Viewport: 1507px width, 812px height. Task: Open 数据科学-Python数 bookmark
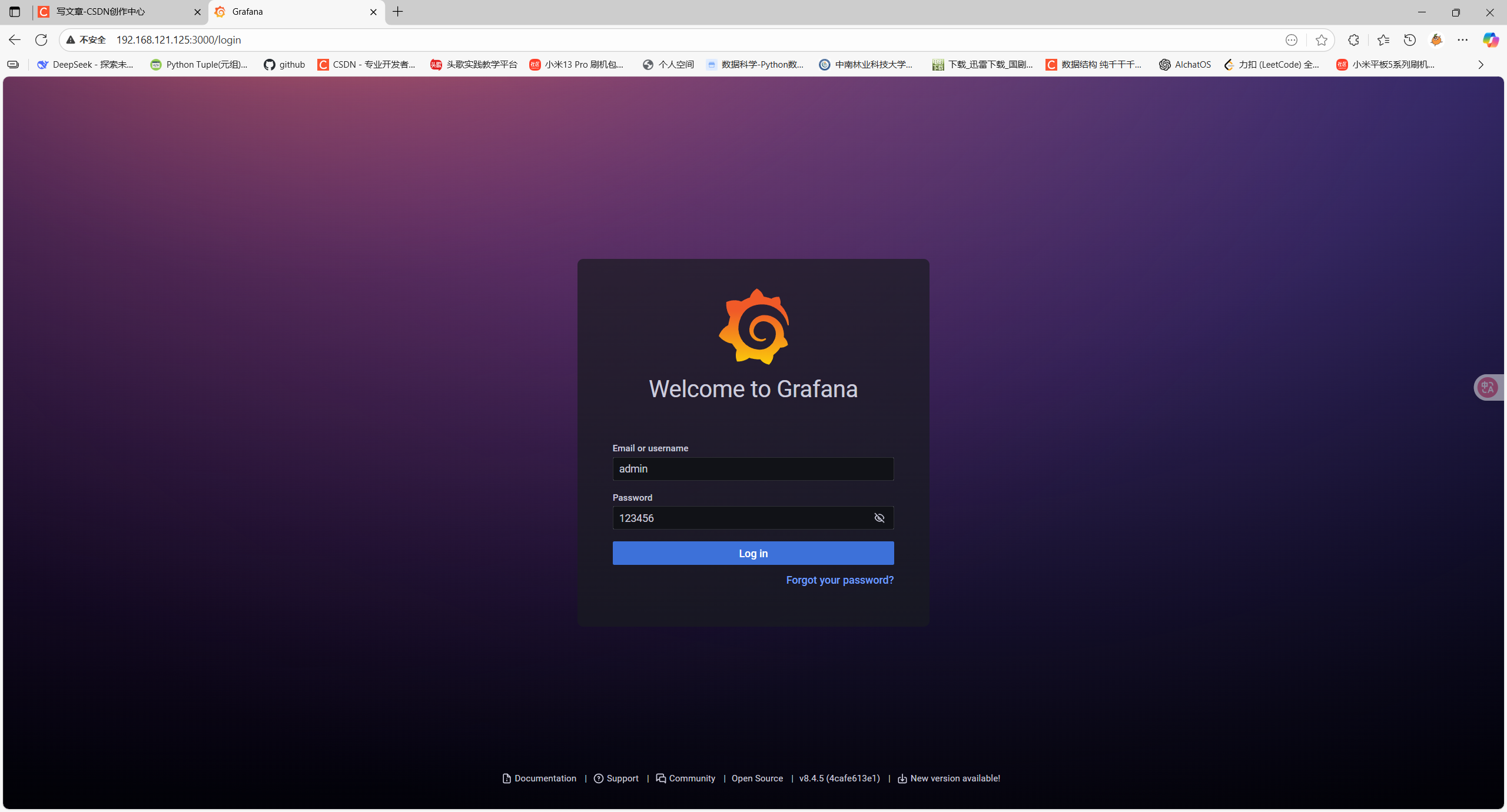coord(755,65)
